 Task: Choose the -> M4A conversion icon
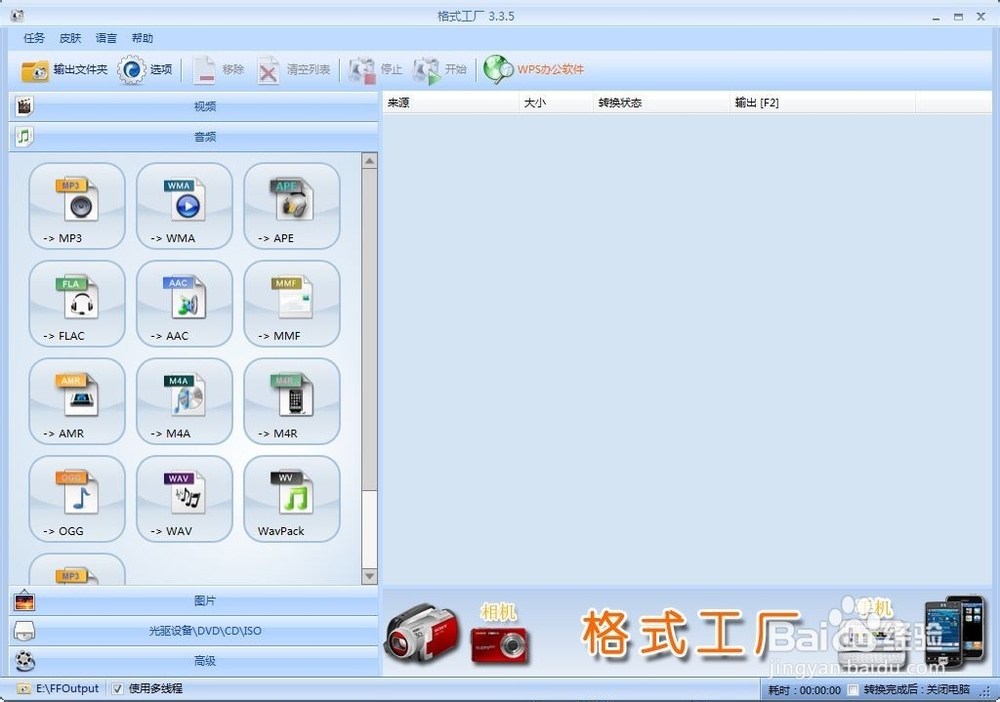(184, 401)
